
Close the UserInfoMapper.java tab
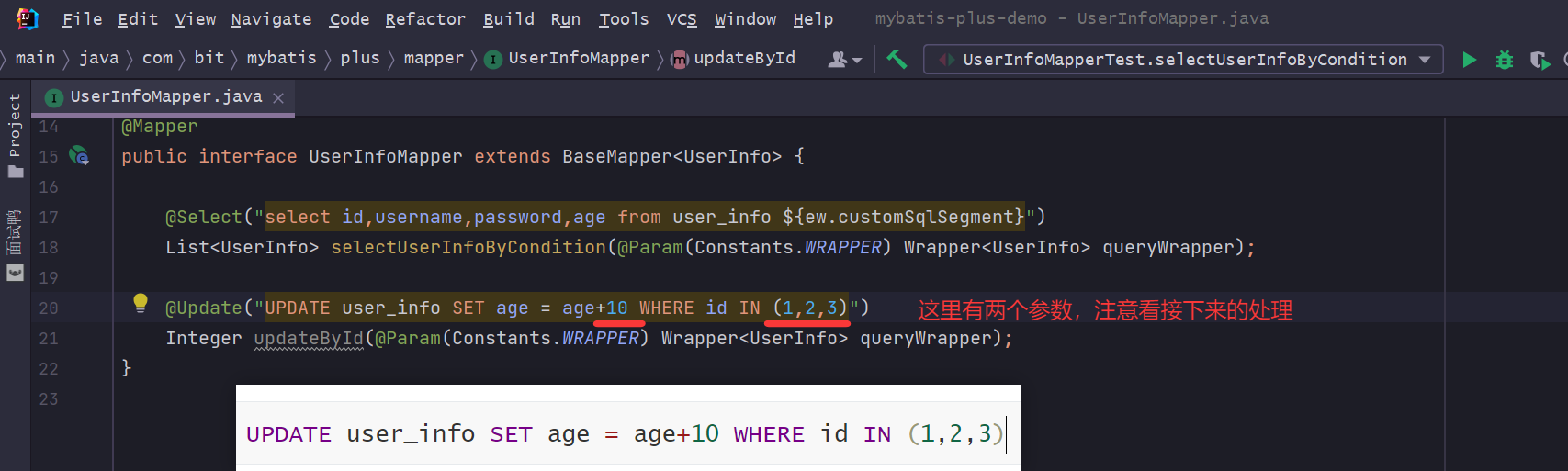[x=278, y=97]
